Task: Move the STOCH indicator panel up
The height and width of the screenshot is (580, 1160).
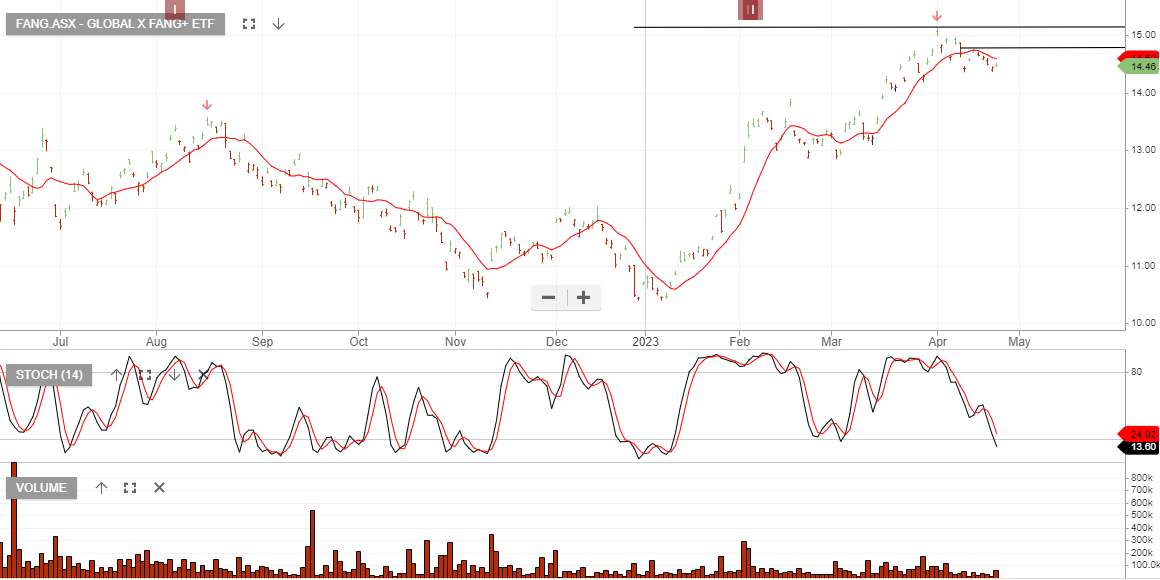Action: click(x=116, y=374)
